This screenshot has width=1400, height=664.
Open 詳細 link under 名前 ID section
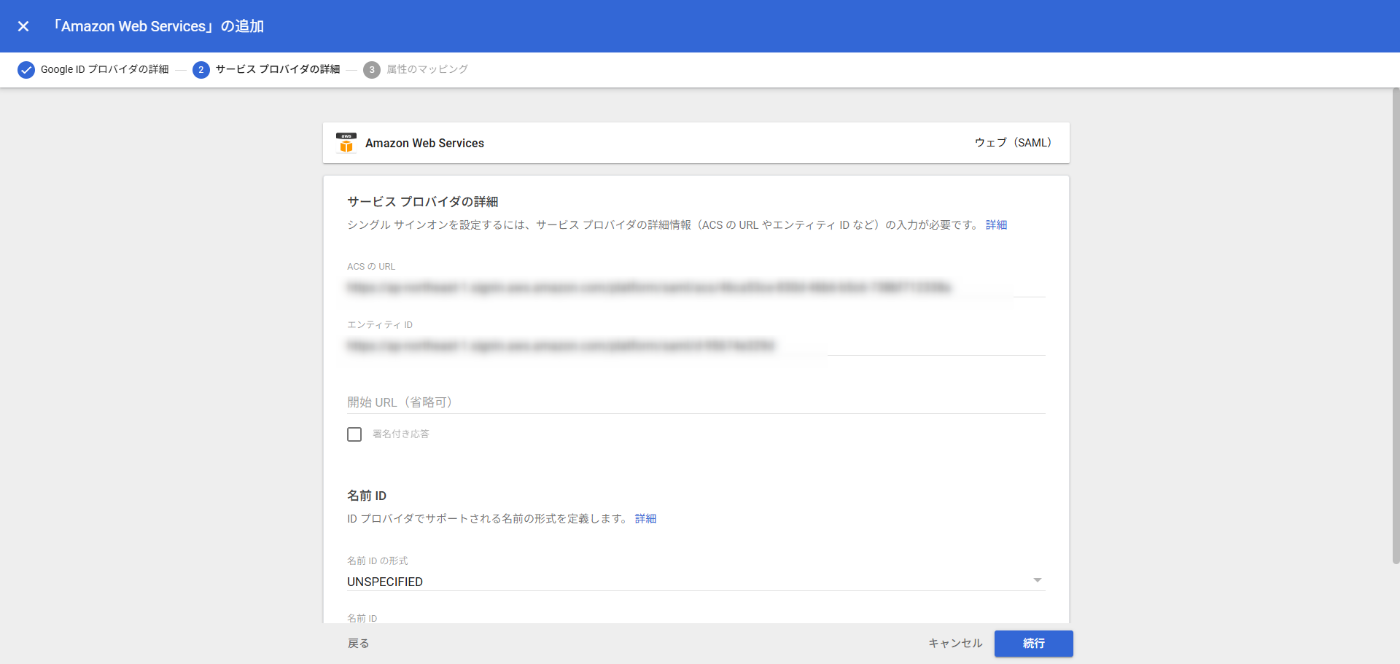[646, 518]
